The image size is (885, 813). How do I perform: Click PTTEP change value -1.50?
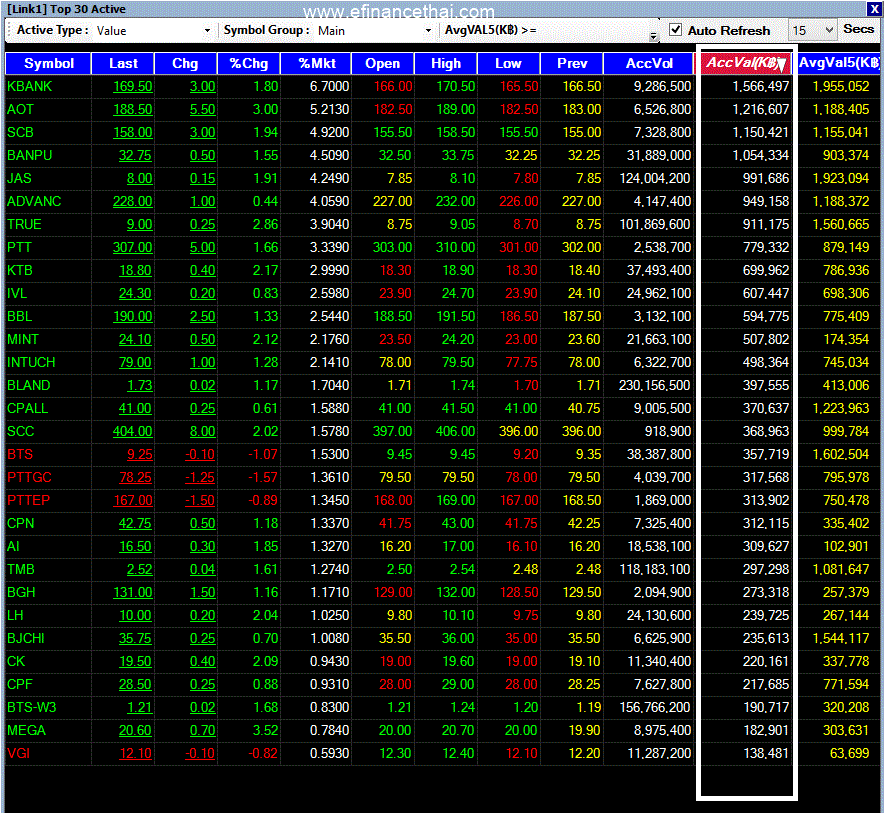(200, 501)
